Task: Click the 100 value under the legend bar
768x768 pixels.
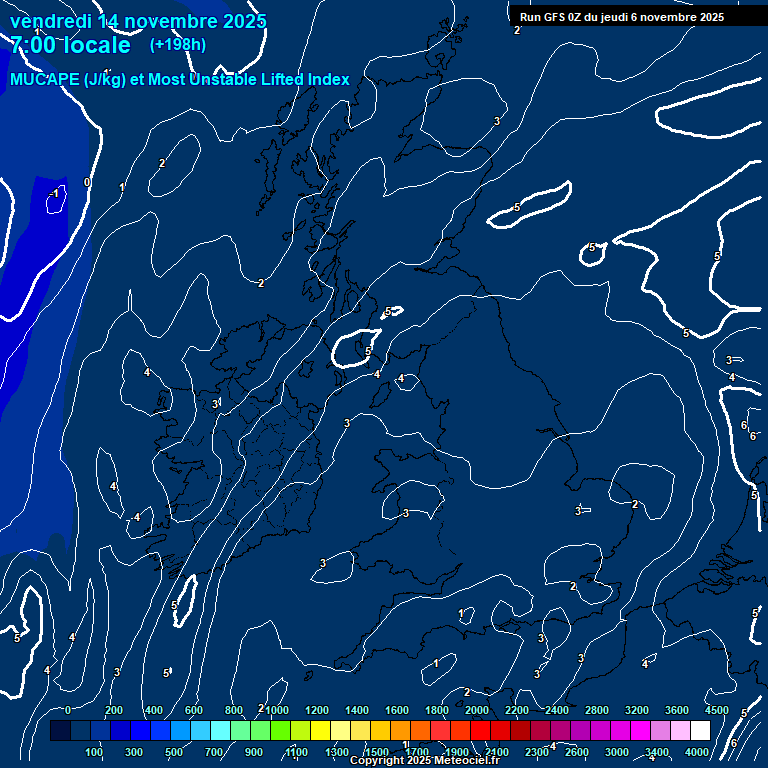Action: (94, 752)
